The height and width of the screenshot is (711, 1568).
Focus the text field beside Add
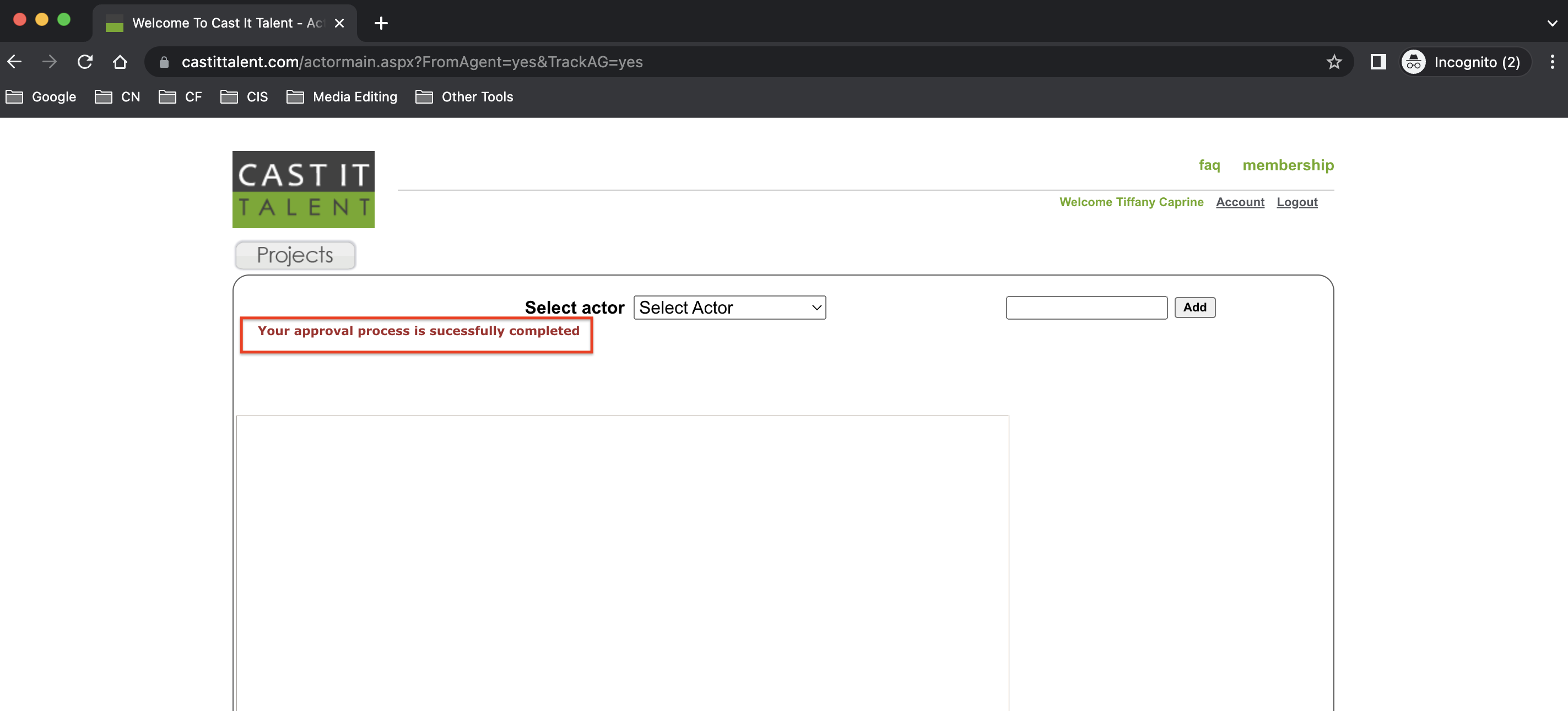[x=1086, y=308]
